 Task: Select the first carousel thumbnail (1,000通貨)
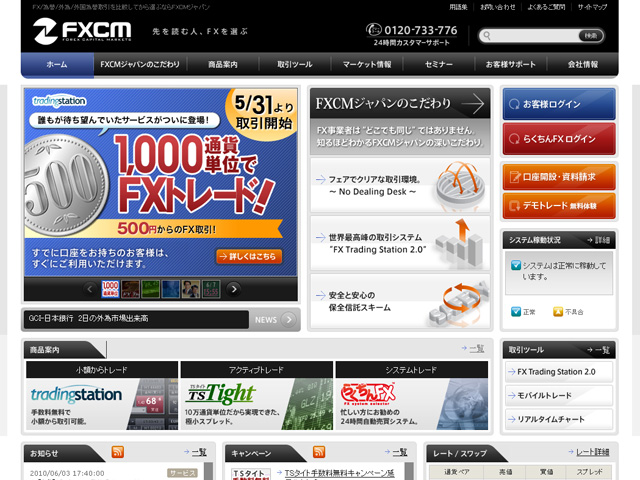pyautogui.click(x=110, y=289)
